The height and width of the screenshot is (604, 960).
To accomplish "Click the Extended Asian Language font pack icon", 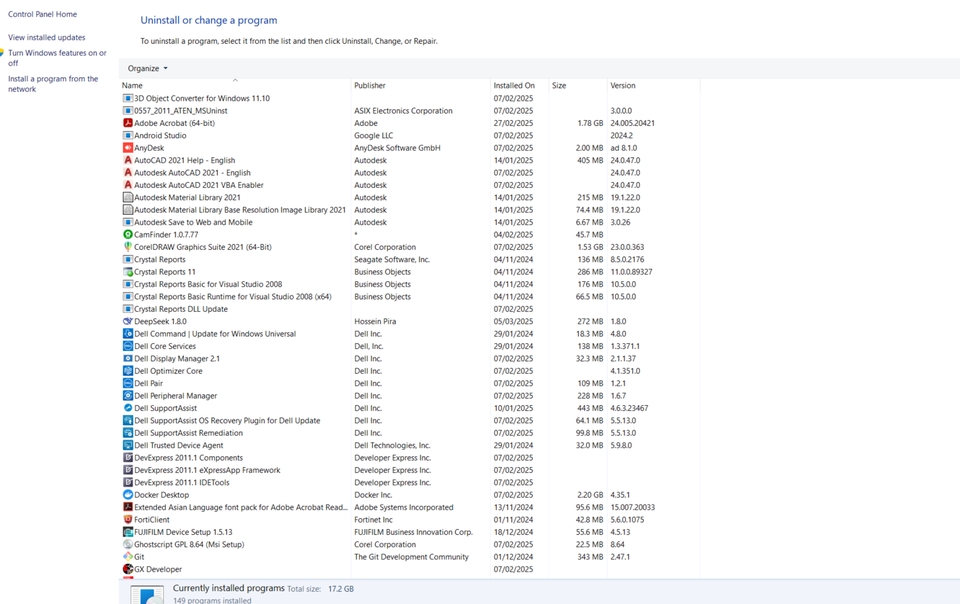I will point(128,507).
